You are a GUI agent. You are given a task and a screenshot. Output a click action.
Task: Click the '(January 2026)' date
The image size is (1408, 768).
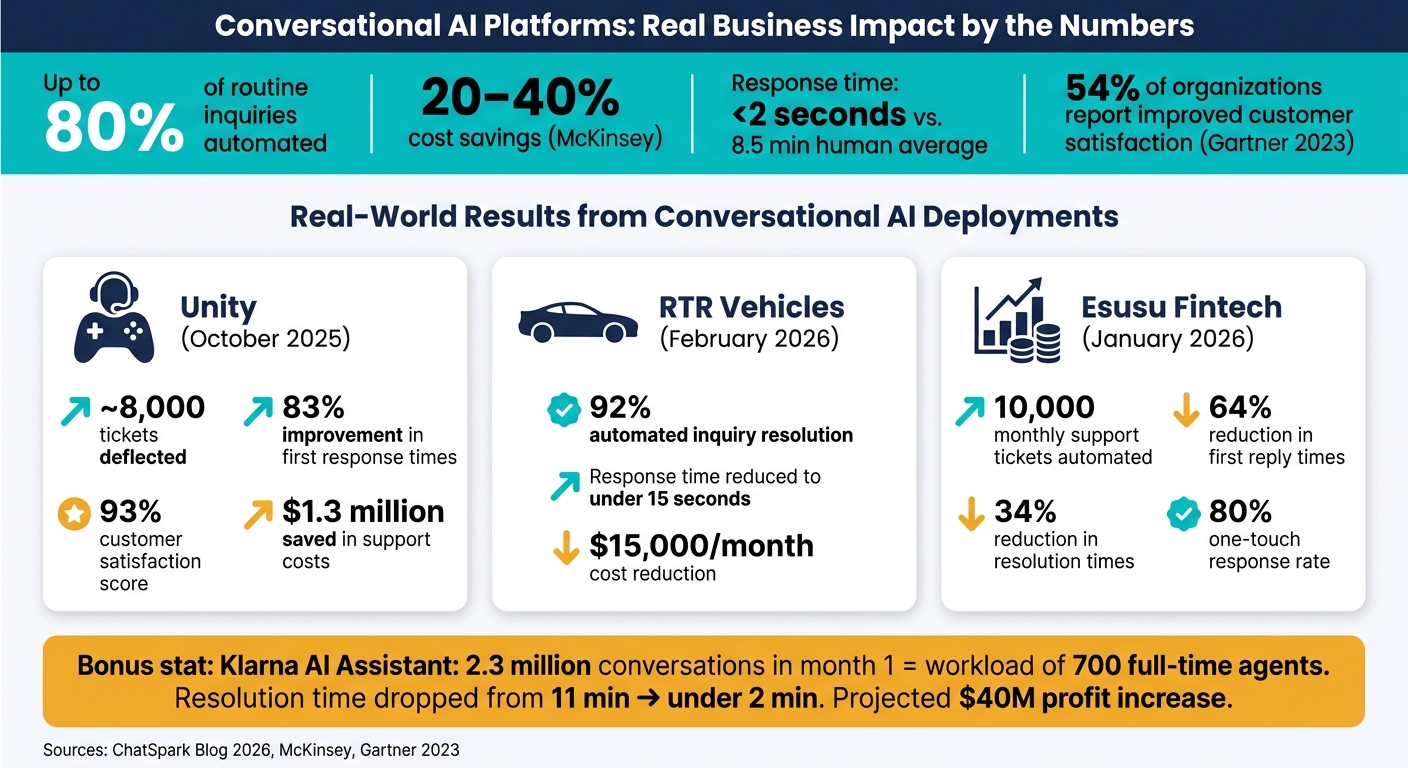(1168, 339)
